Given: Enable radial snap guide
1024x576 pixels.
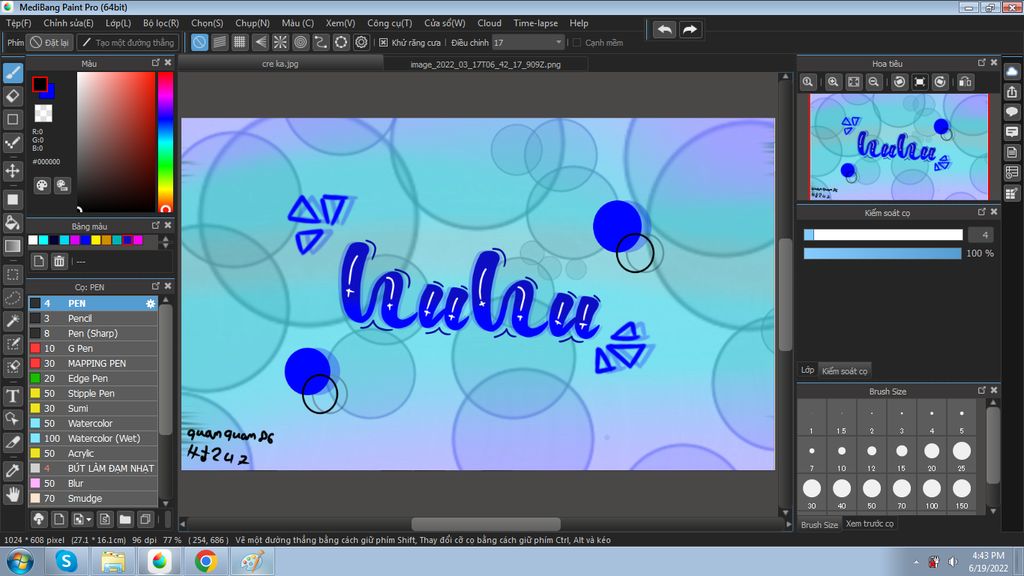Looking at the screenshot, I should coord(280,42).
